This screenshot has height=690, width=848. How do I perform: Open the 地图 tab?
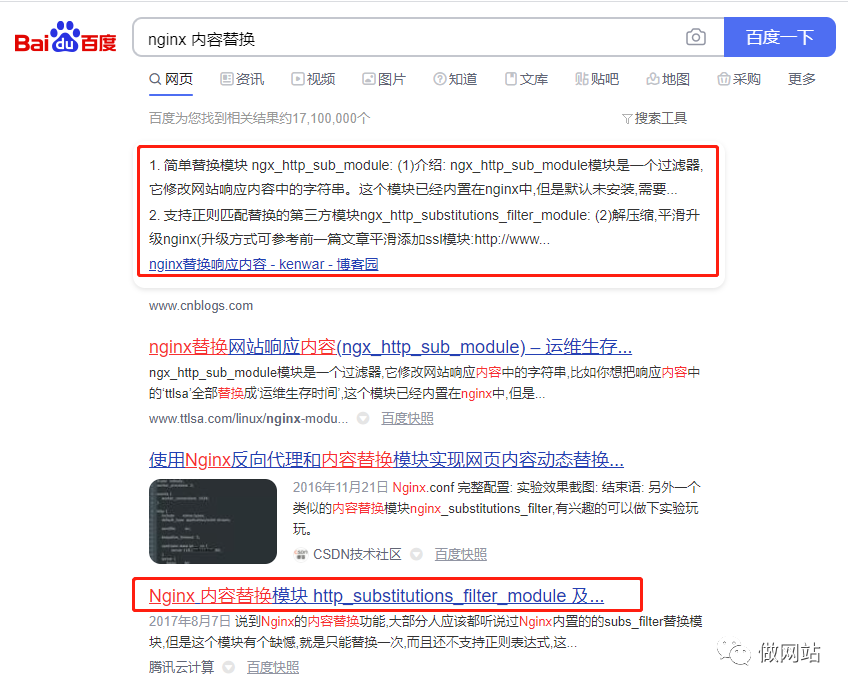point(668,79)
